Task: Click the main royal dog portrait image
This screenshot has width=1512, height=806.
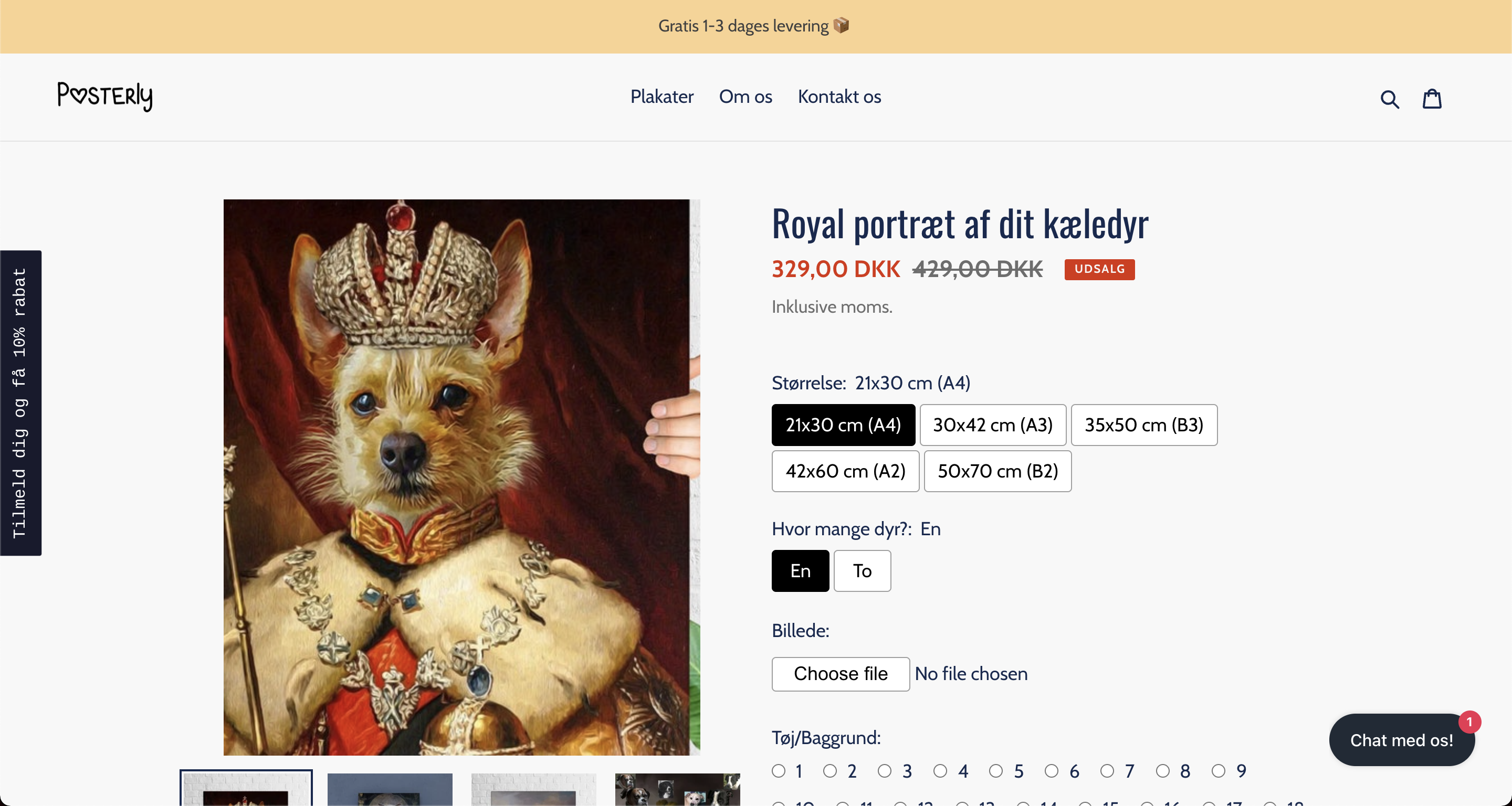Action: click(x=461, y=477)
